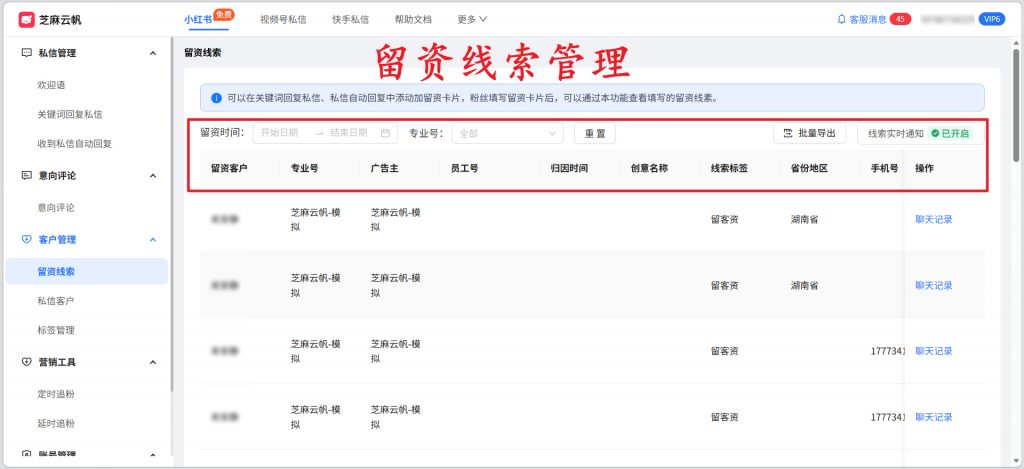The height and width of the screenshot is (469, 1024).
Task: Open 聊天记录 for the third row
Action: click(934, 351)
